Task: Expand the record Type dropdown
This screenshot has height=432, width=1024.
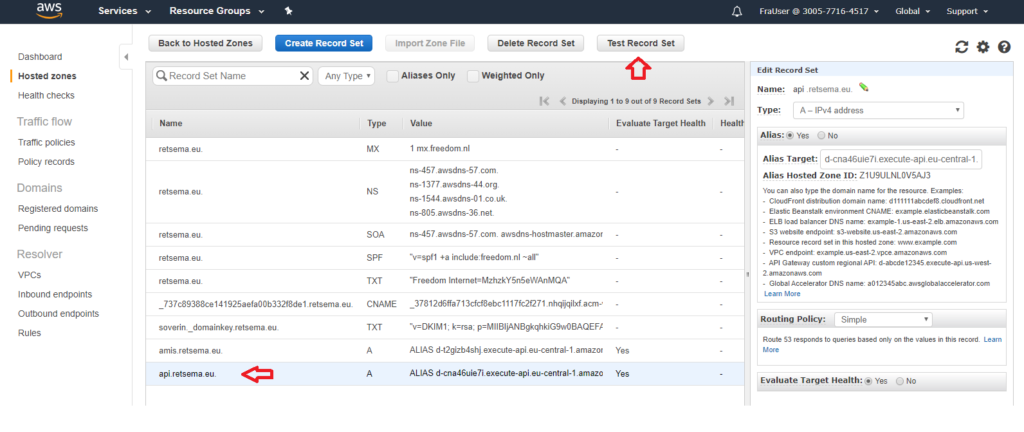Action: [x=877, y=110]
